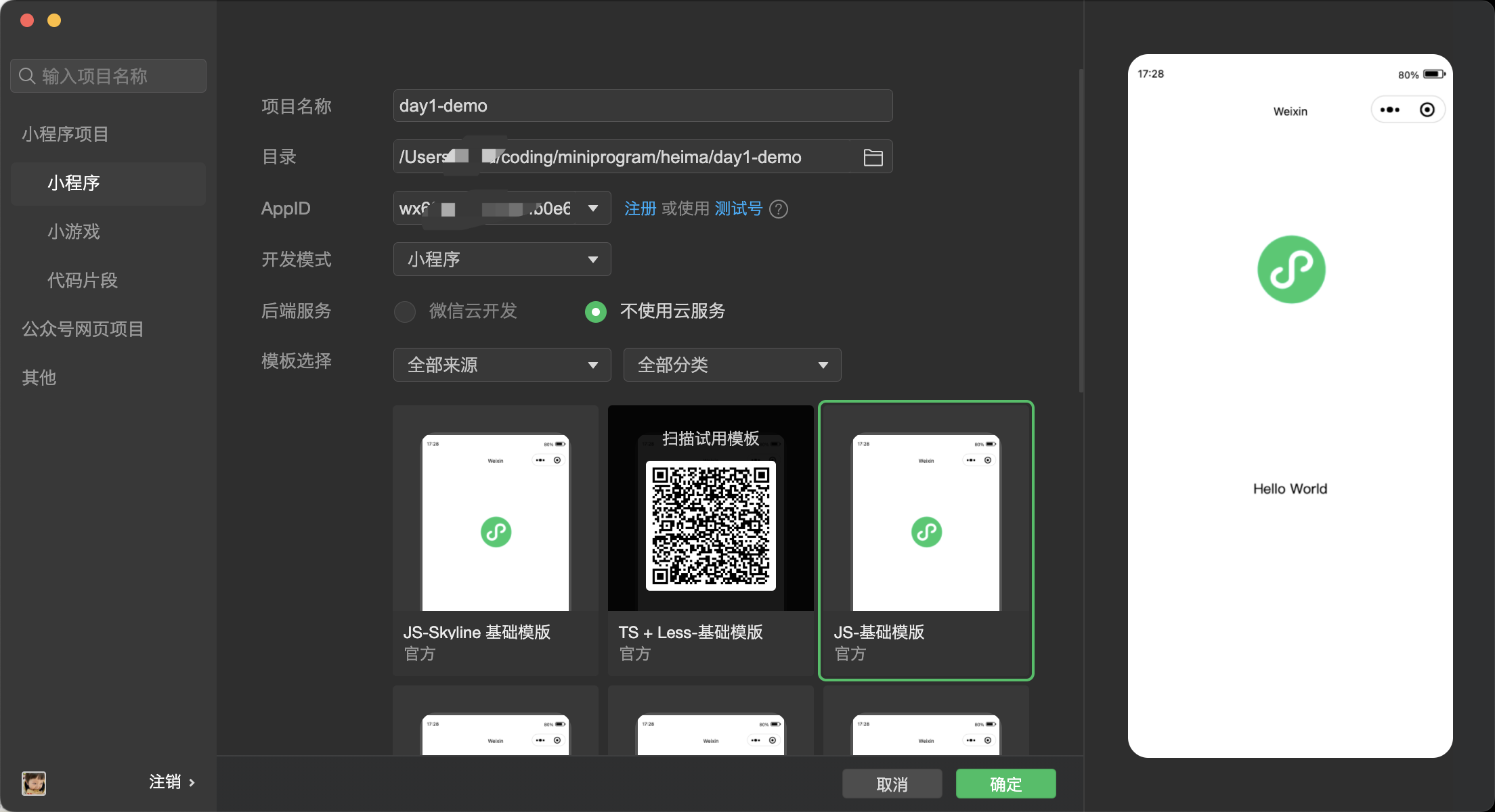Click the search magnifier icon in sidebar
Image resolution: width=1495 pixels, height=812 pixels.
(27, 76)
